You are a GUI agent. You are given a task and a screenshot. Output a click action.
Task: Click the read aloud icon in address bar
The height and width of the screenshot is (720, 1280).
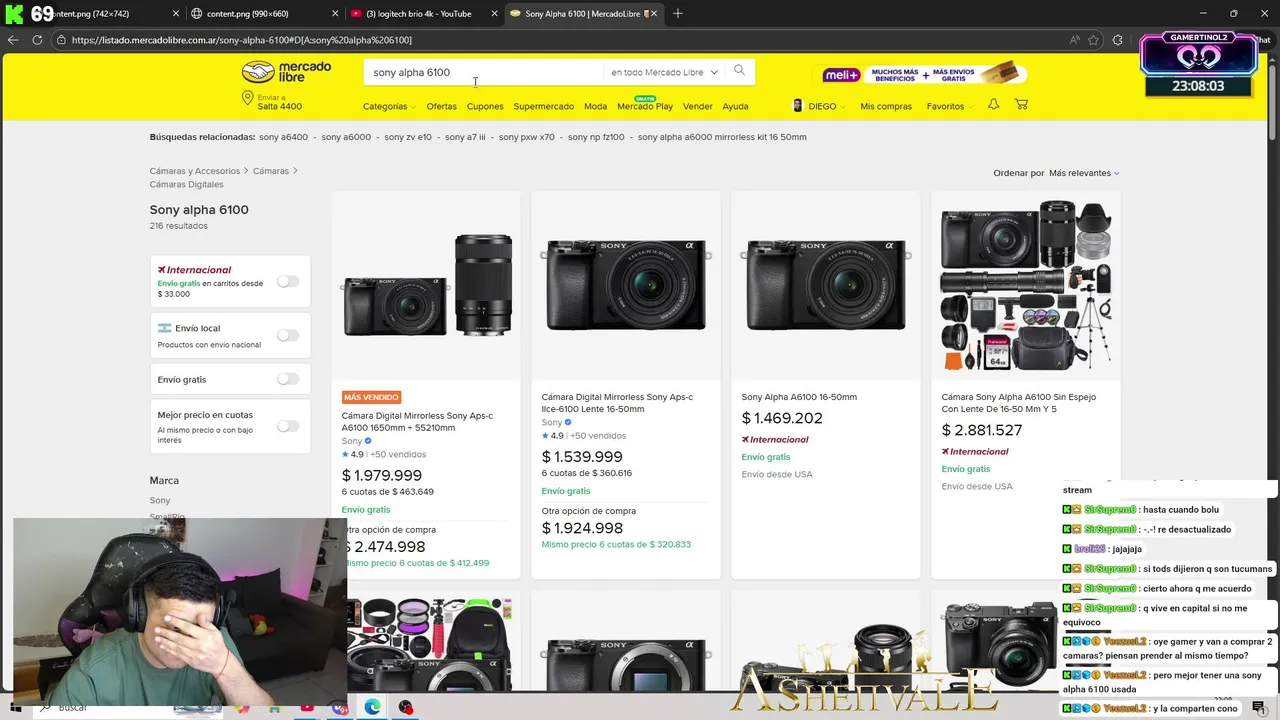(x=1074, y=40)
